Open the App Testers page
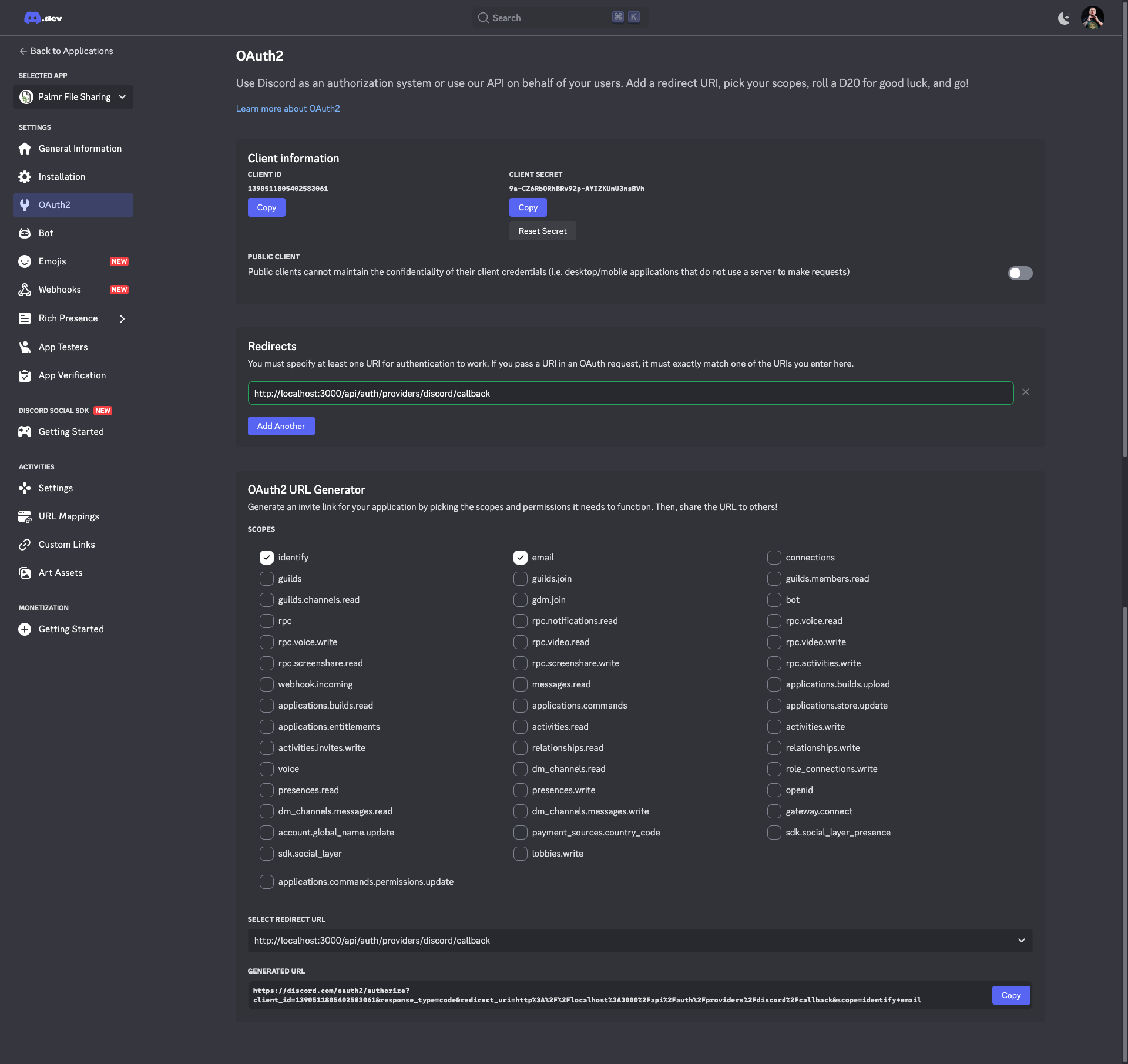Viewport: 1128px width, 1064px height. coord(73,347)
